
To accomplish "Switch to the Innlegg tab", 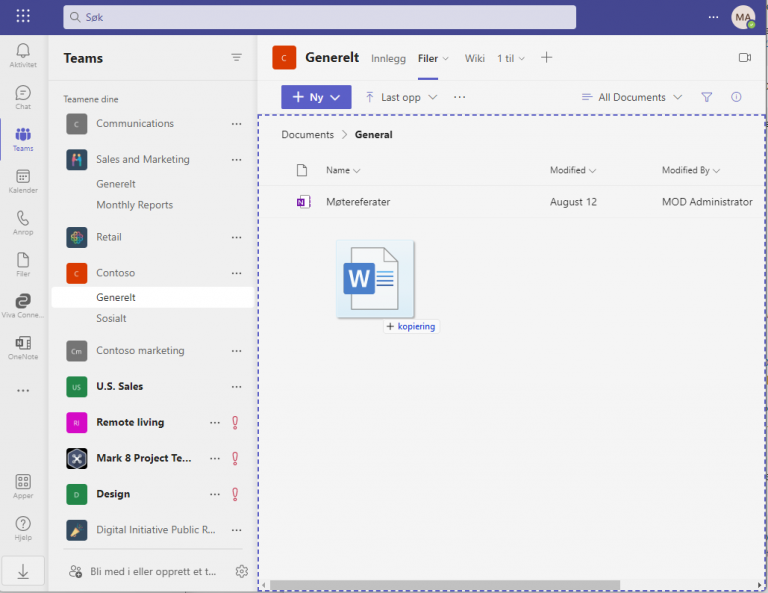I will click(389, 59).
